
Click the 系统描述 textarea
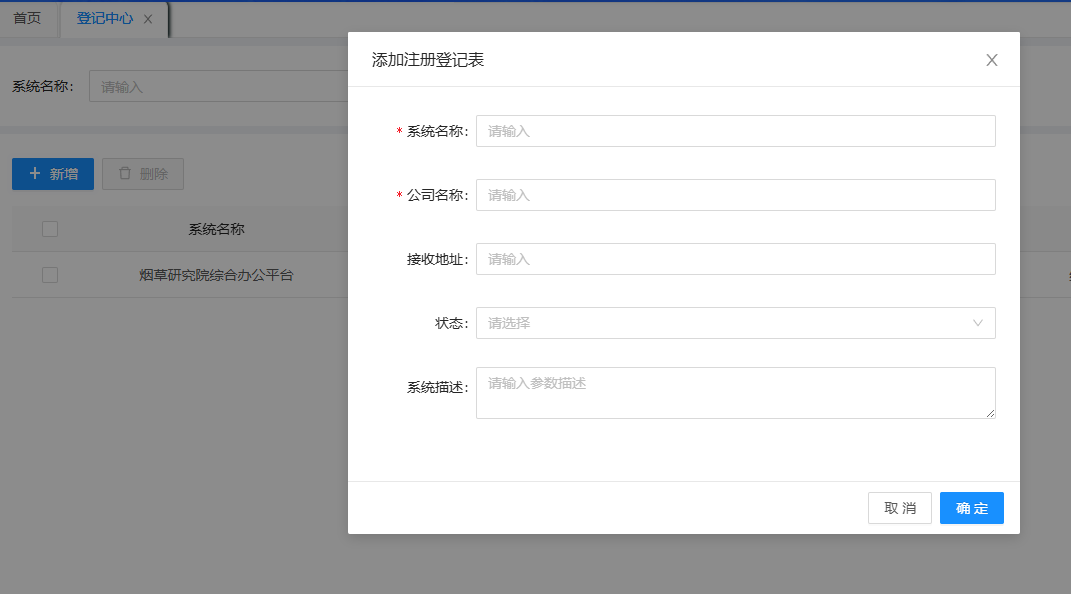point(735,392)
